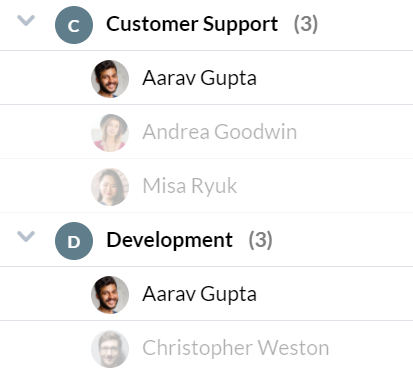Image resolution: width=413 pixels, height=372 pixels.
Task: Click the round D group icon
Action: click(x=74, y=241)
